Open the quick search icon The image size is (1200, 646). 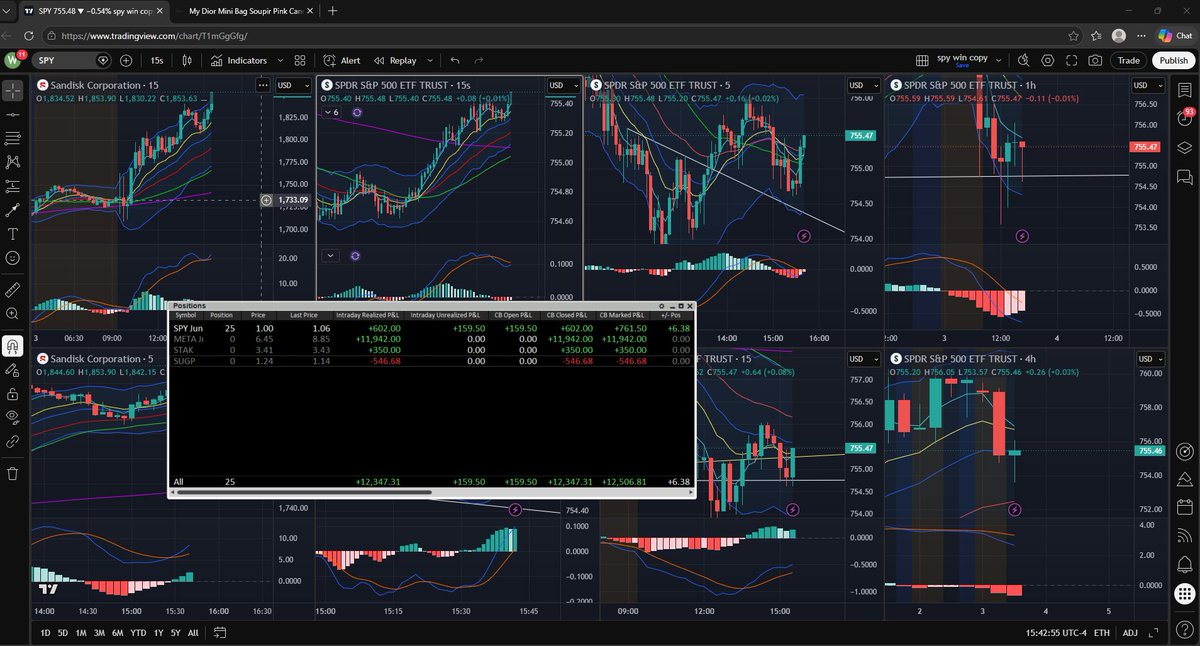click(1022, 60)
